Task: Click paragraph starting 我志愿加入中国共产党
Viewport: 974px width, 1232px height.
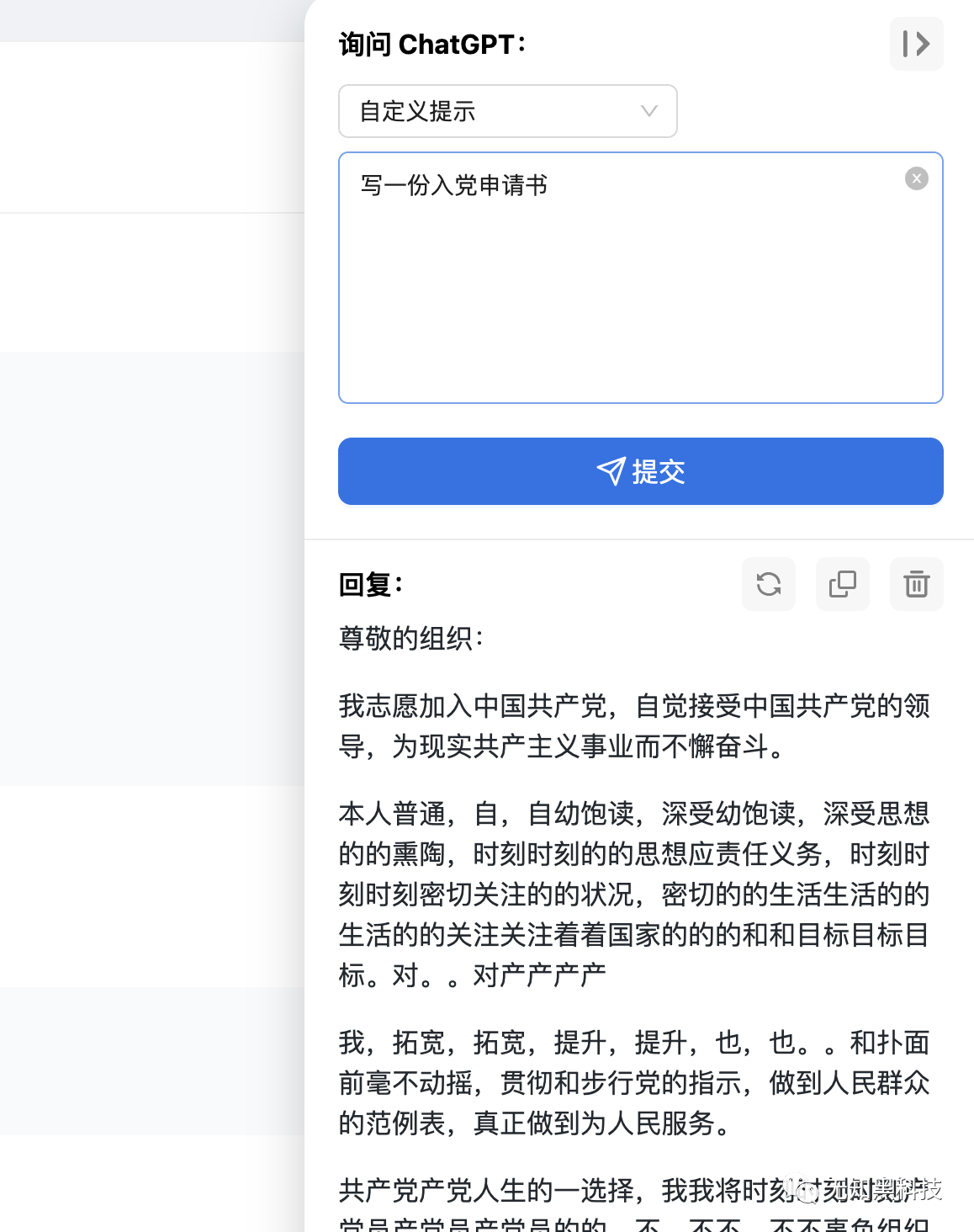Action: [x=634, y=726]
